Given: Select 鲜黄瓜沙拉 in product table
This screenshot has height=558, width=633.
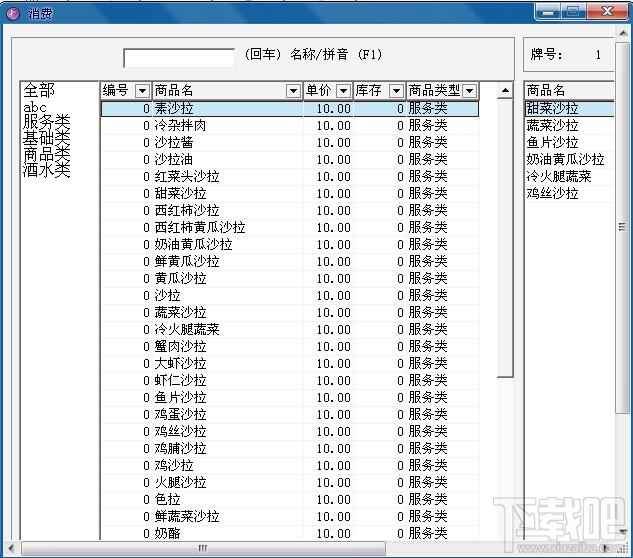Looking at the screenshot, I should click(x=289, y=261).
